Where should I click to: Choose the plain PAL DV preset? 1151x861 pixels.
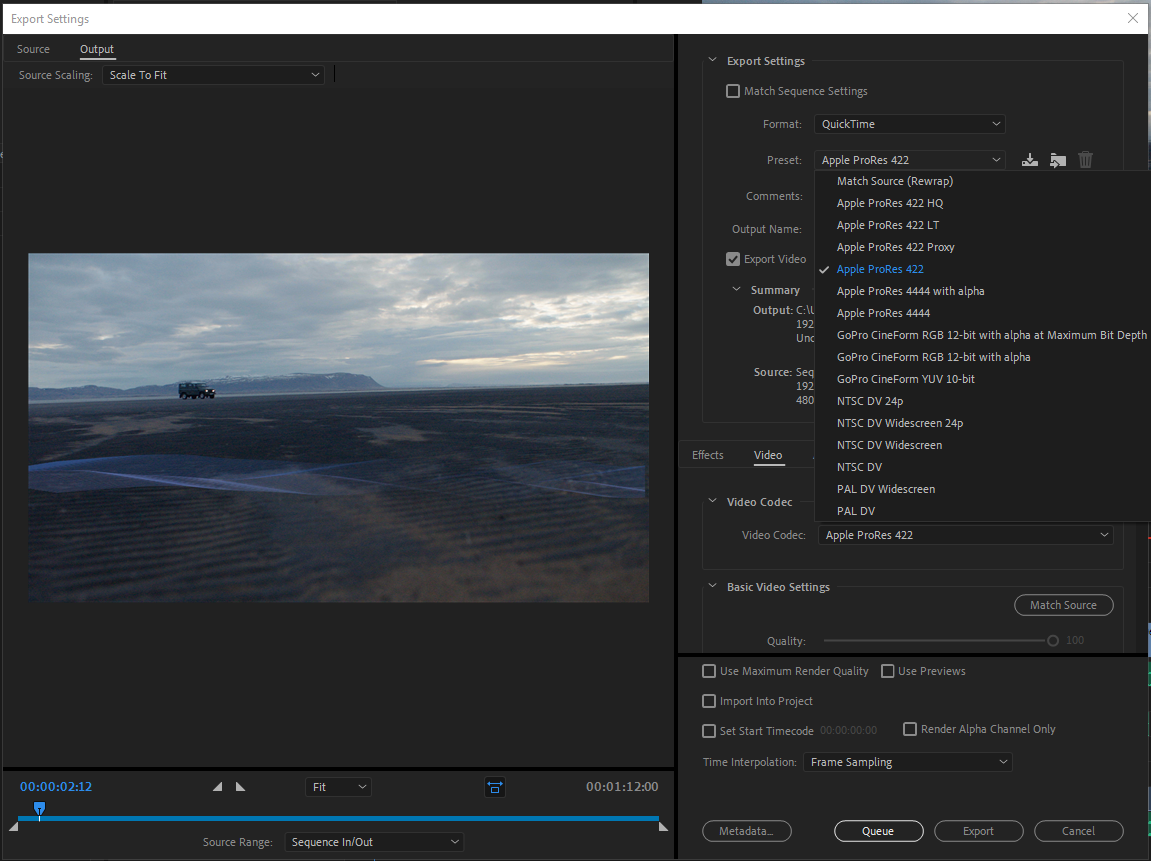pyautogui.click(x=982, y=511)
